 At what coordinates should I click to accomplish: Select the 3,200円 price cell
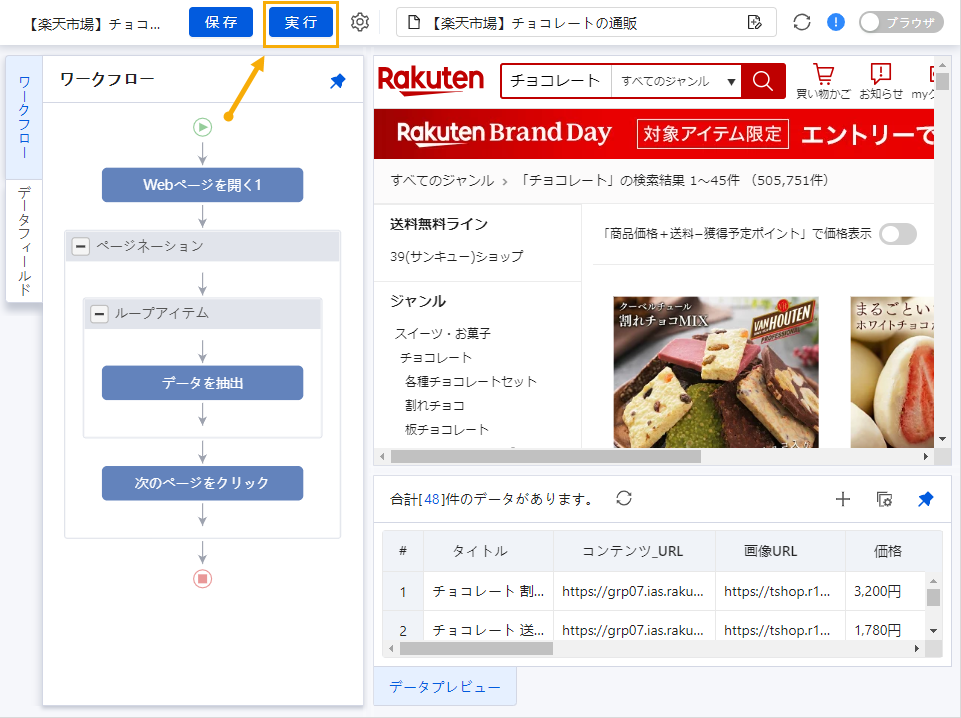(885, 592)
